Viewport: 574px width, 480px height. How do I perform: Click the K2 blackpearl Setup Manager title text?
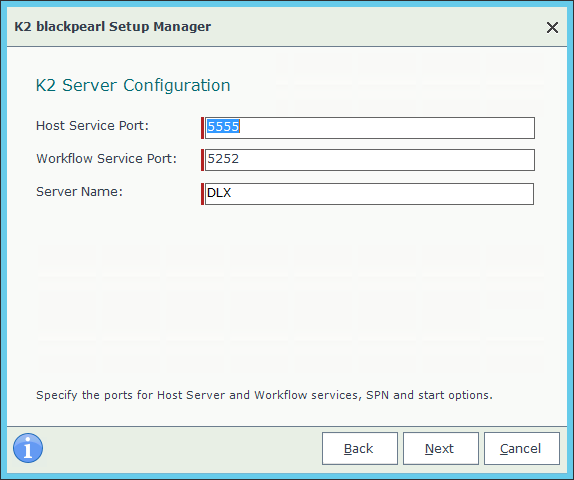112,26
